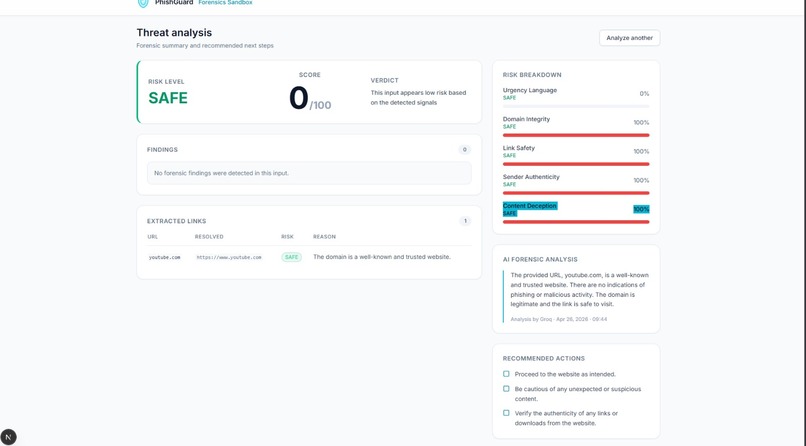Click the Link Safety label
This screenshot has height=446, width=806.
pyautogui.click(x=519, y=147)
